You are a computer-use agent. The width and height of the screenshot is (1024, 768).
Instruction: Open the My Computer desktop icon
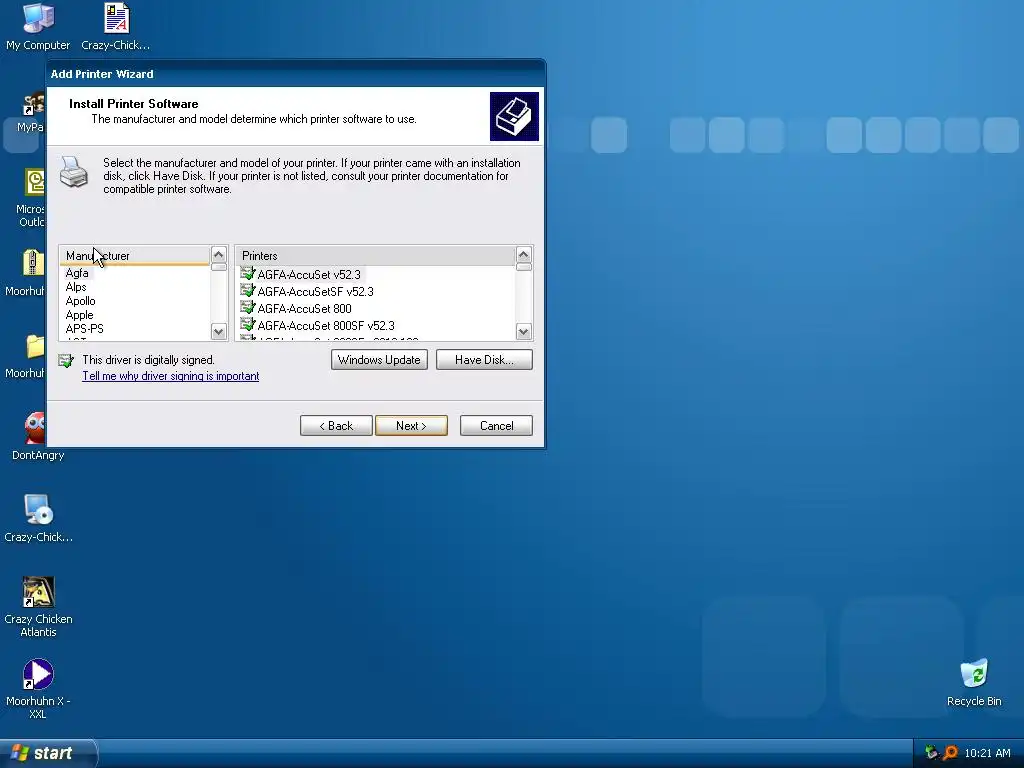click(x=38, y=26)
